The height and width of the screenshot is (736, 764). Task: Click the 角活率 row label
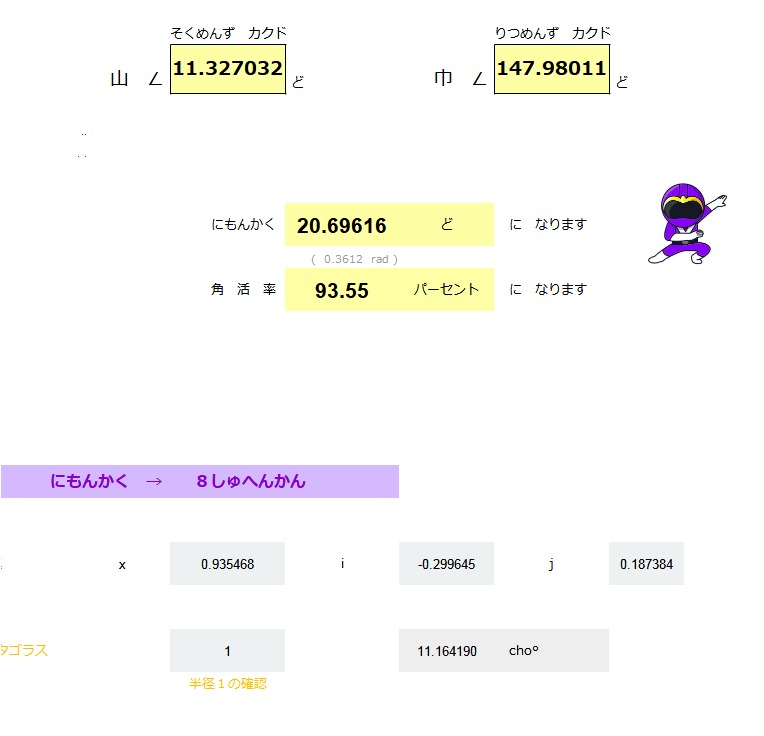243,290
